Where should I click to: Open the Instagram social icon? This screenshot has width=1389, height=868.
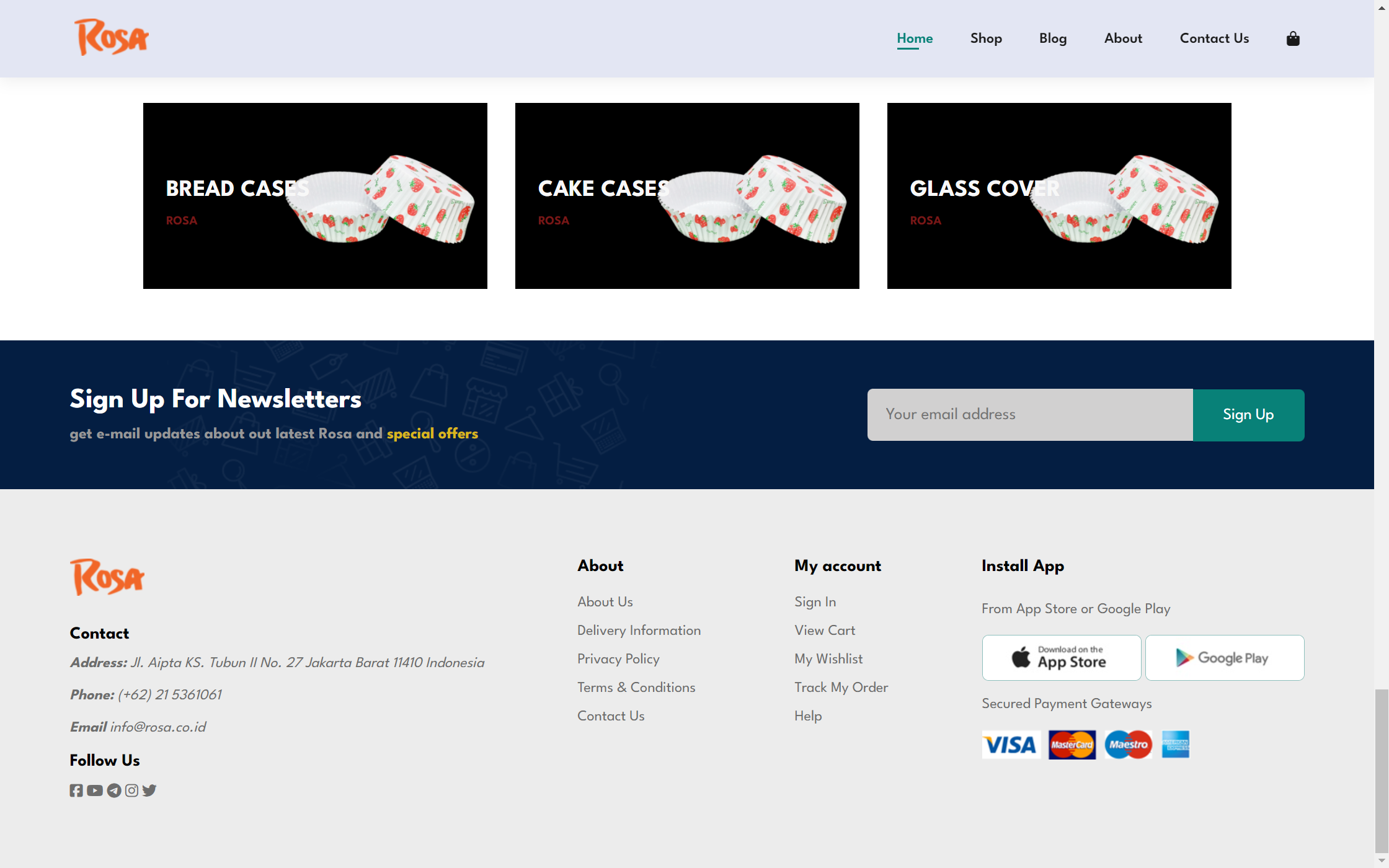click(131, 790)
